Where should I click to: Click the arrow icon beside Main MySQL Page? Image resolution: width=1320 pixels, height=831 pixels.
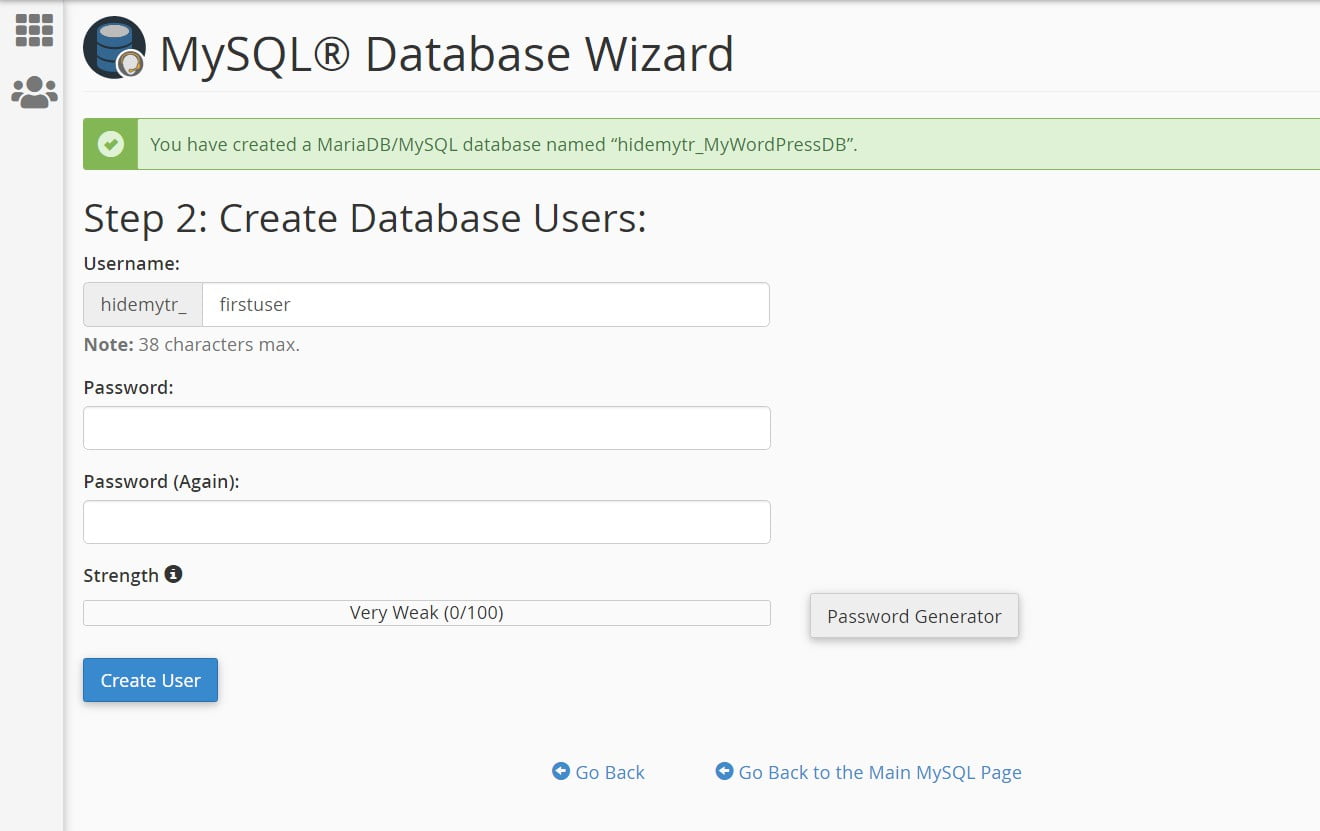coord(724,771)
